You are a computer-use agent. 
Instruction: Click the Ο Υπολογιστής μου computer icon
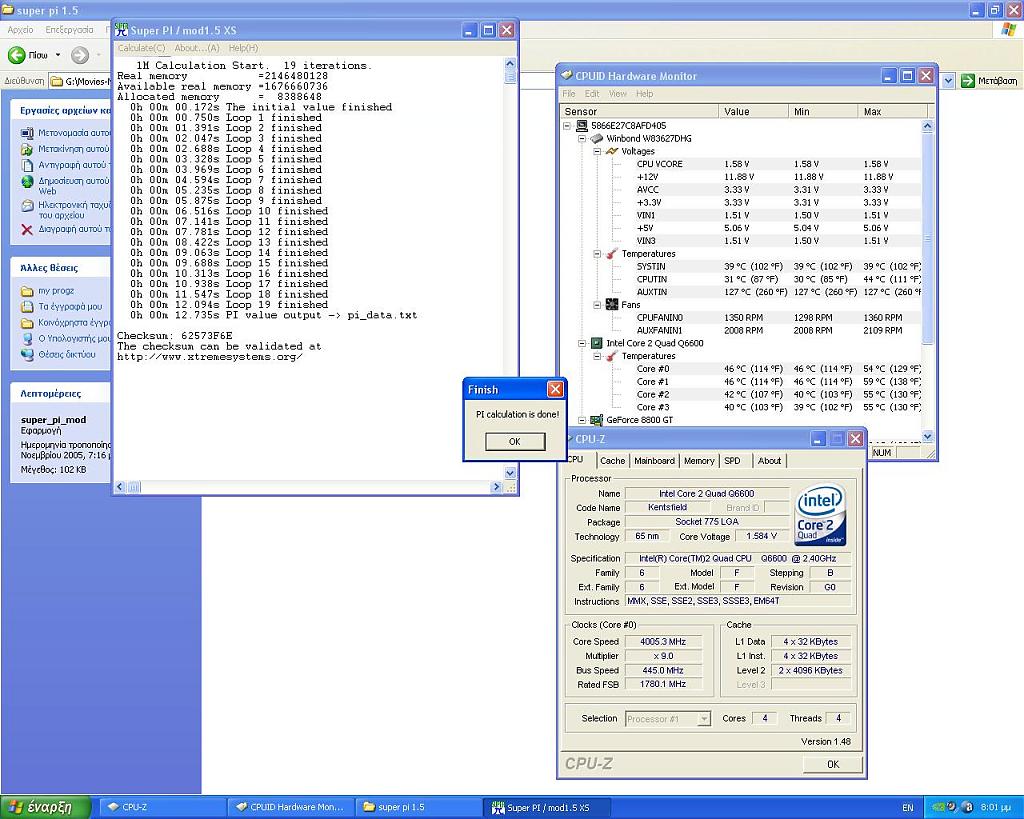27,338
